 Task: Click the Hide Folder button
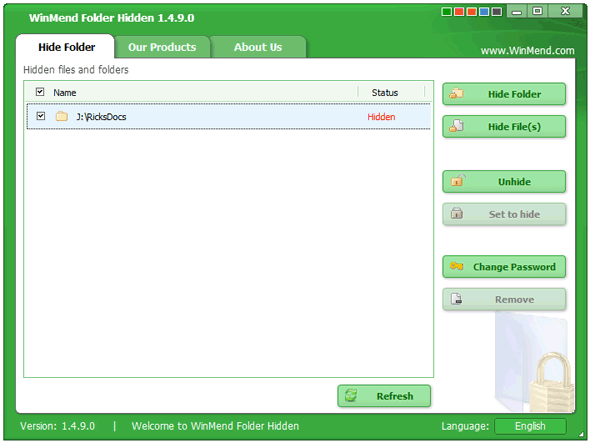(x=504, y=94)
